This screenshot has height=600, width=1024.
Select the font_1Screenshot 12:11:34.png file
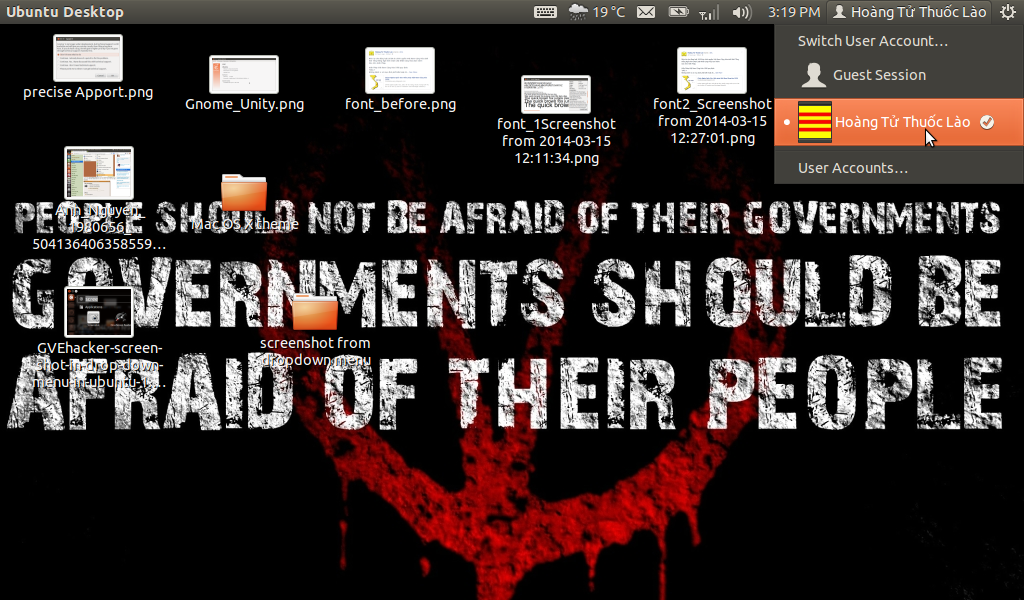(x=556, y=95)
